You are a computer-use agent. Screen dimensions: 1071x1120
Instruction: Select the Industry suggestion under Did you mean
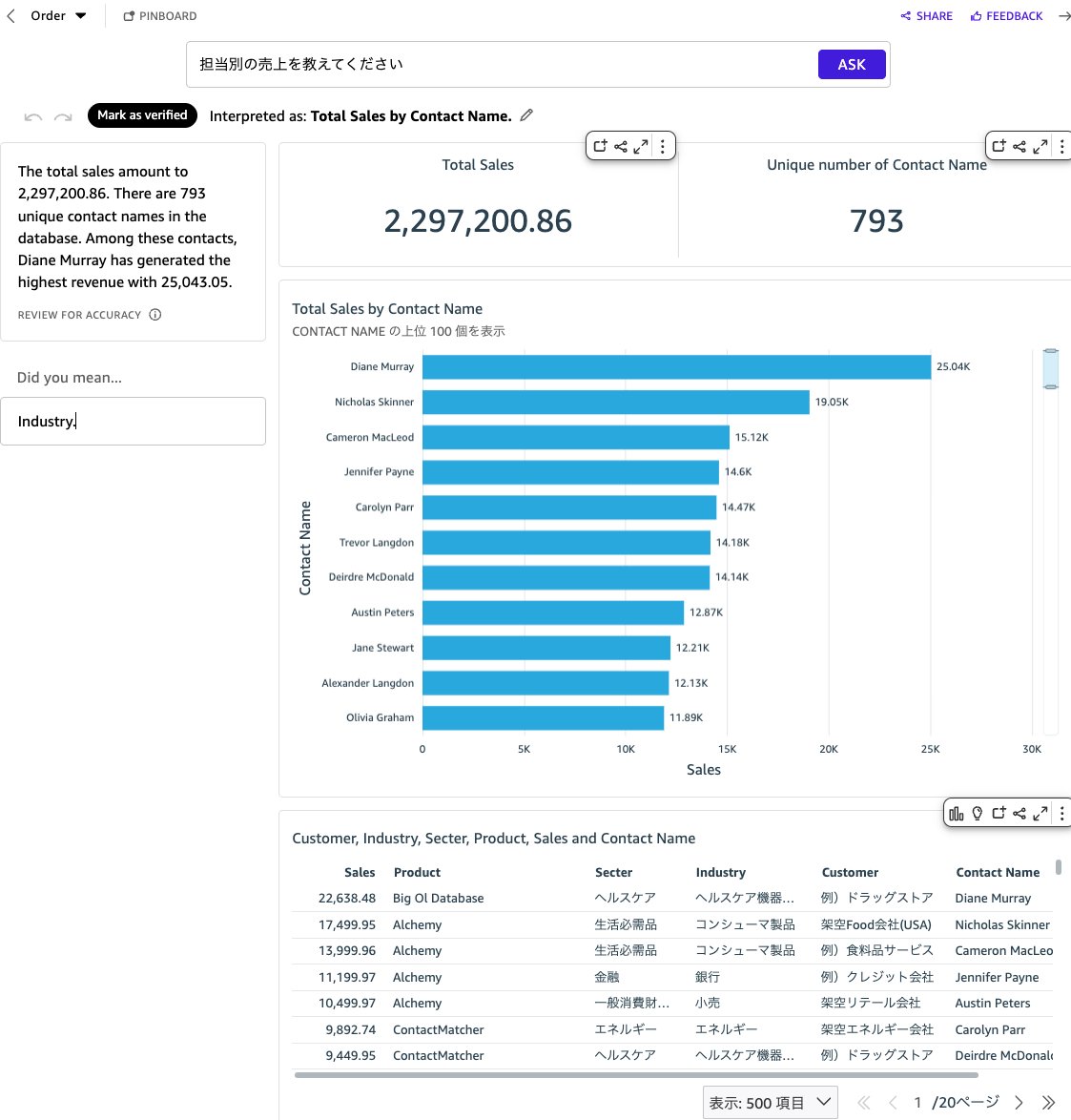[x=134, y=421]
